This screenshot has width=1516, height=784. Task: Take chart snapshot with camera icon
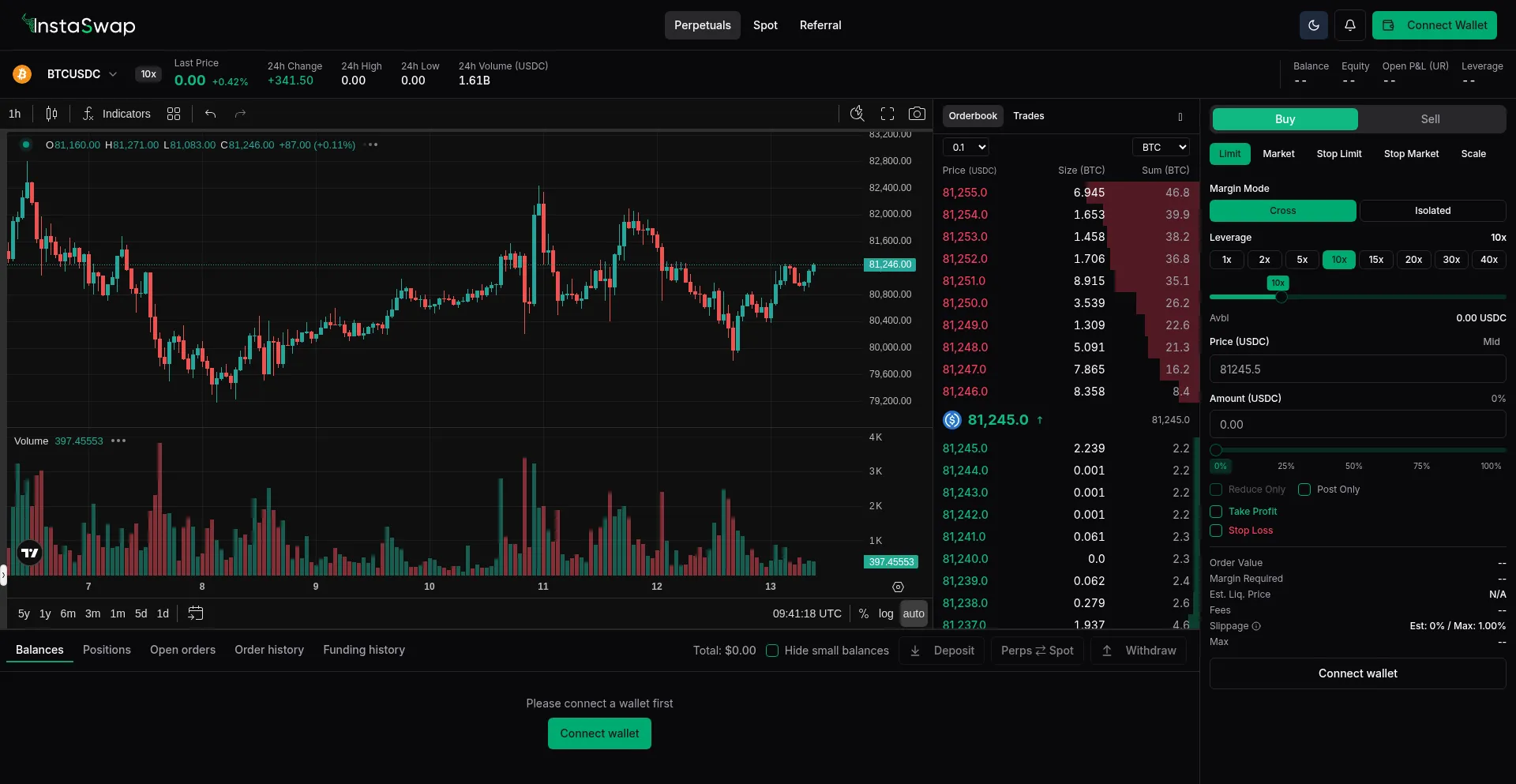[x=917, y=114]
